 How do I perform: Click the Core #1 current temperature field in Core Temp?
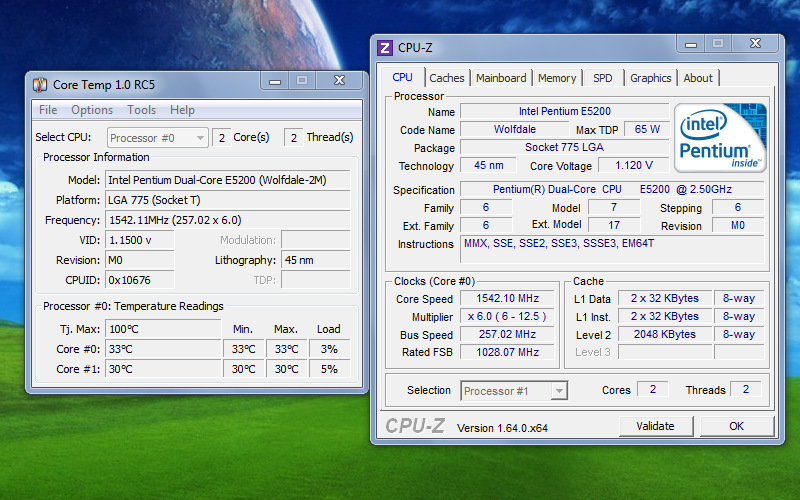[x=163, y=369]
